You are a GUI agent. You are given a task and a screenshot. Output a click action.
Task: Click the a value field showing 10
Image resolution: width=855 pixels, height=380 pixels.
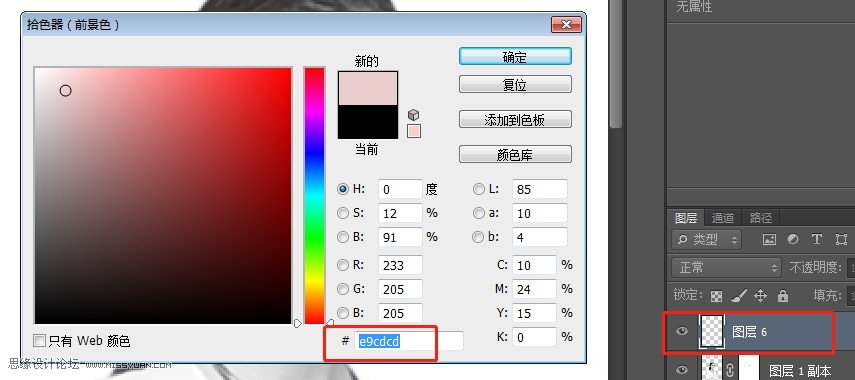point(540,213)
